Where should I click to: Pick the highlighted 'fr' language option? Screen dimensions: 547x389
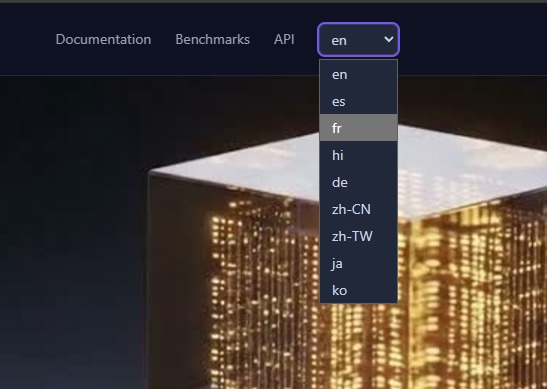[x=359, y=128]
